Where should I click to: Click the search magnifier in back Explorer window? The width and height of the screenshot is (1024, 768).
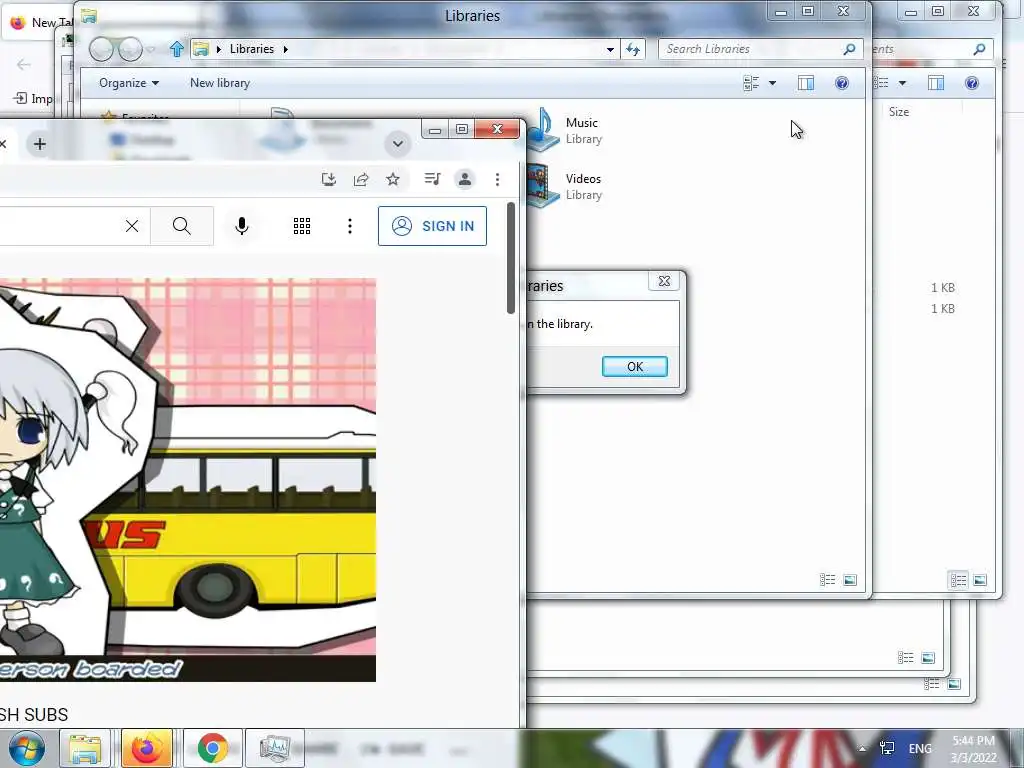[x=979, y=49]
